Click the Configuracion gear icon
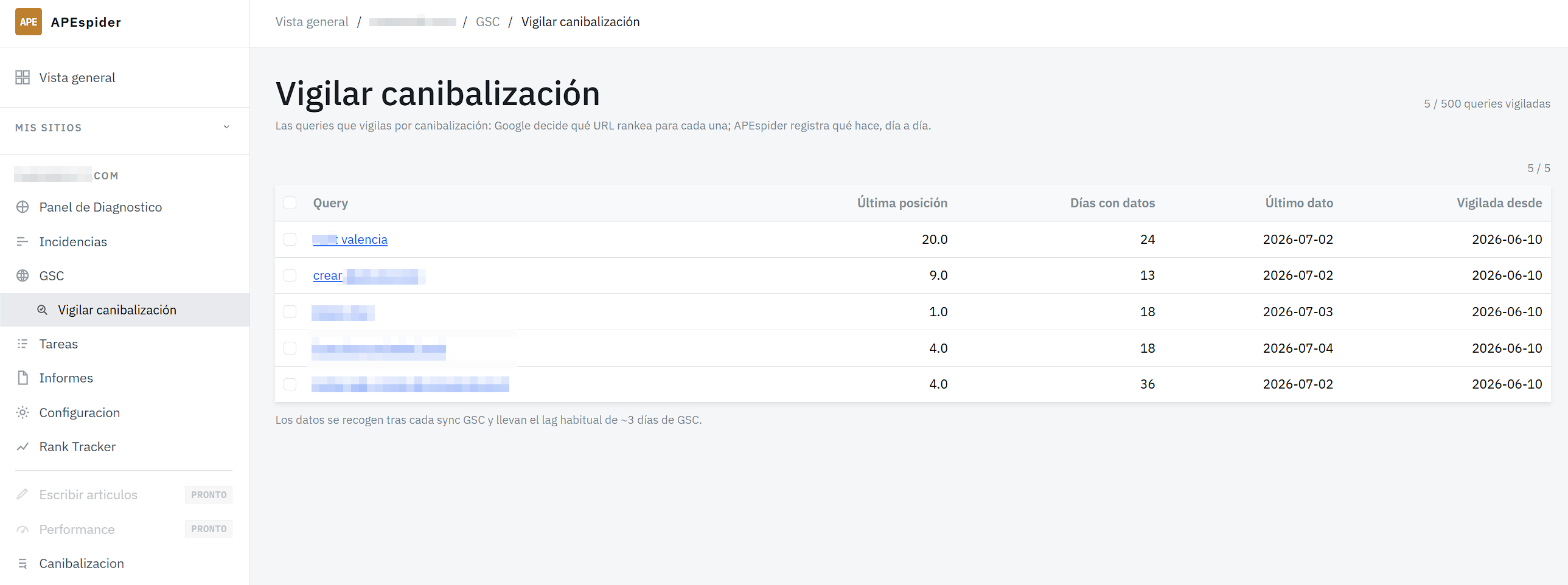 pyautogui.click(x=23, y=412)
